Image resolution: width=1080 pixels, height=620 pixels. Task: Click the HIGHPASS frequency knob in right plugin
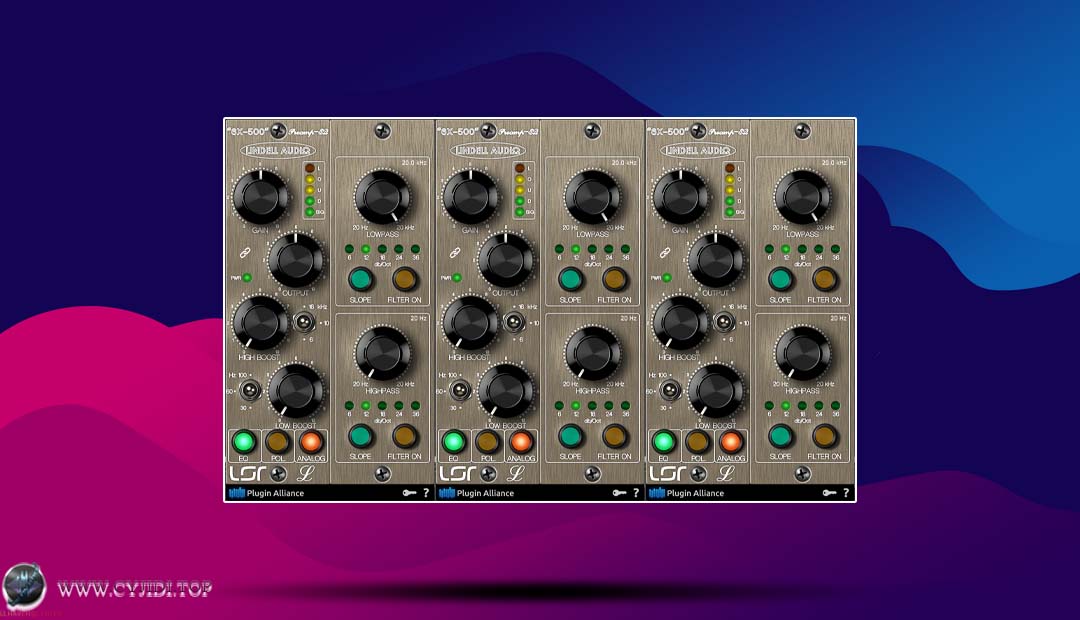click(803, 353)
